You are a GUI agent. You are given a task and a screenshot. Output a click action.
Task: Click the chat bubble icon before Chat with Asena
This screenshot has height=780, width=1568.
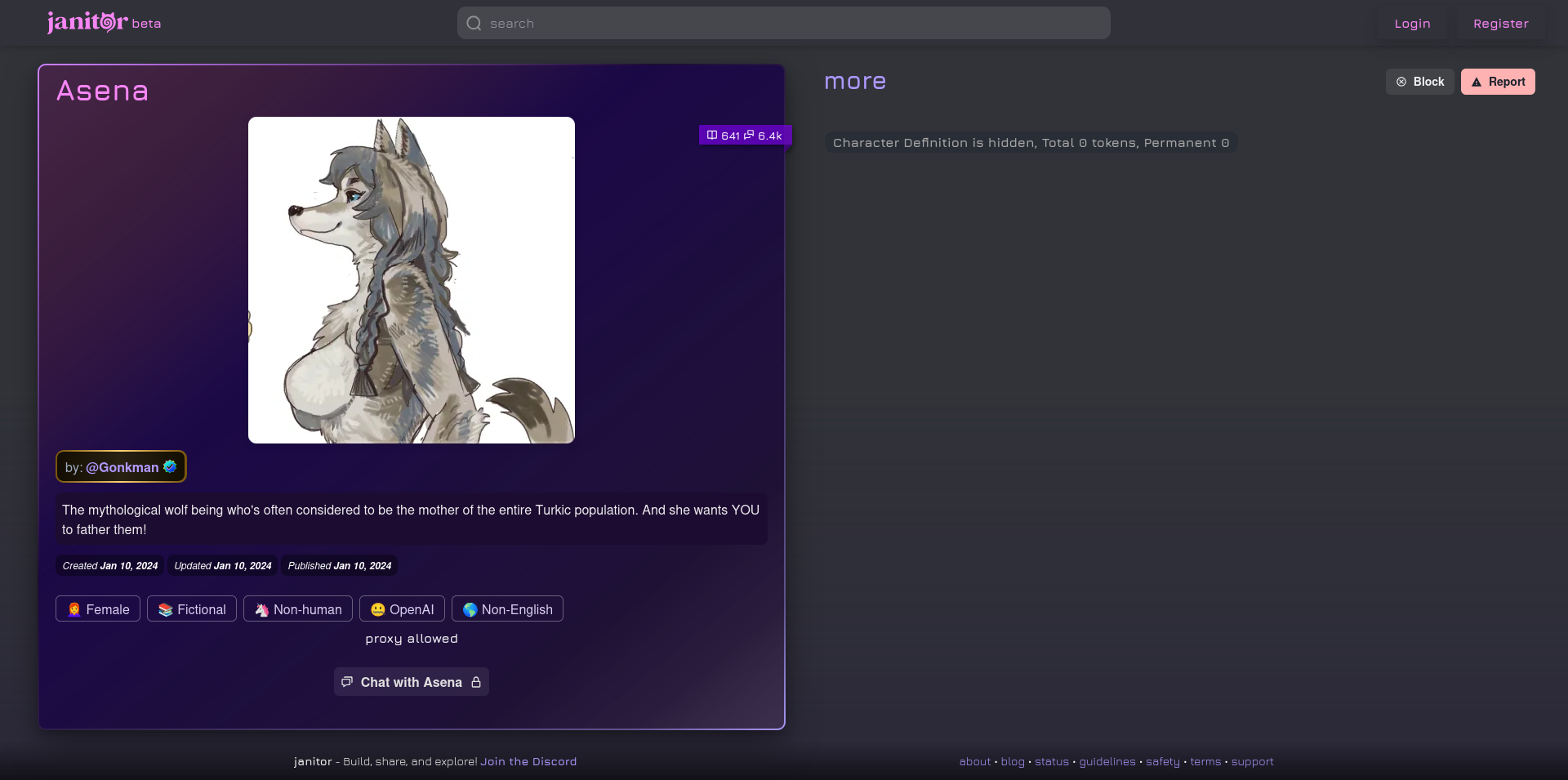tap(347, 682)
